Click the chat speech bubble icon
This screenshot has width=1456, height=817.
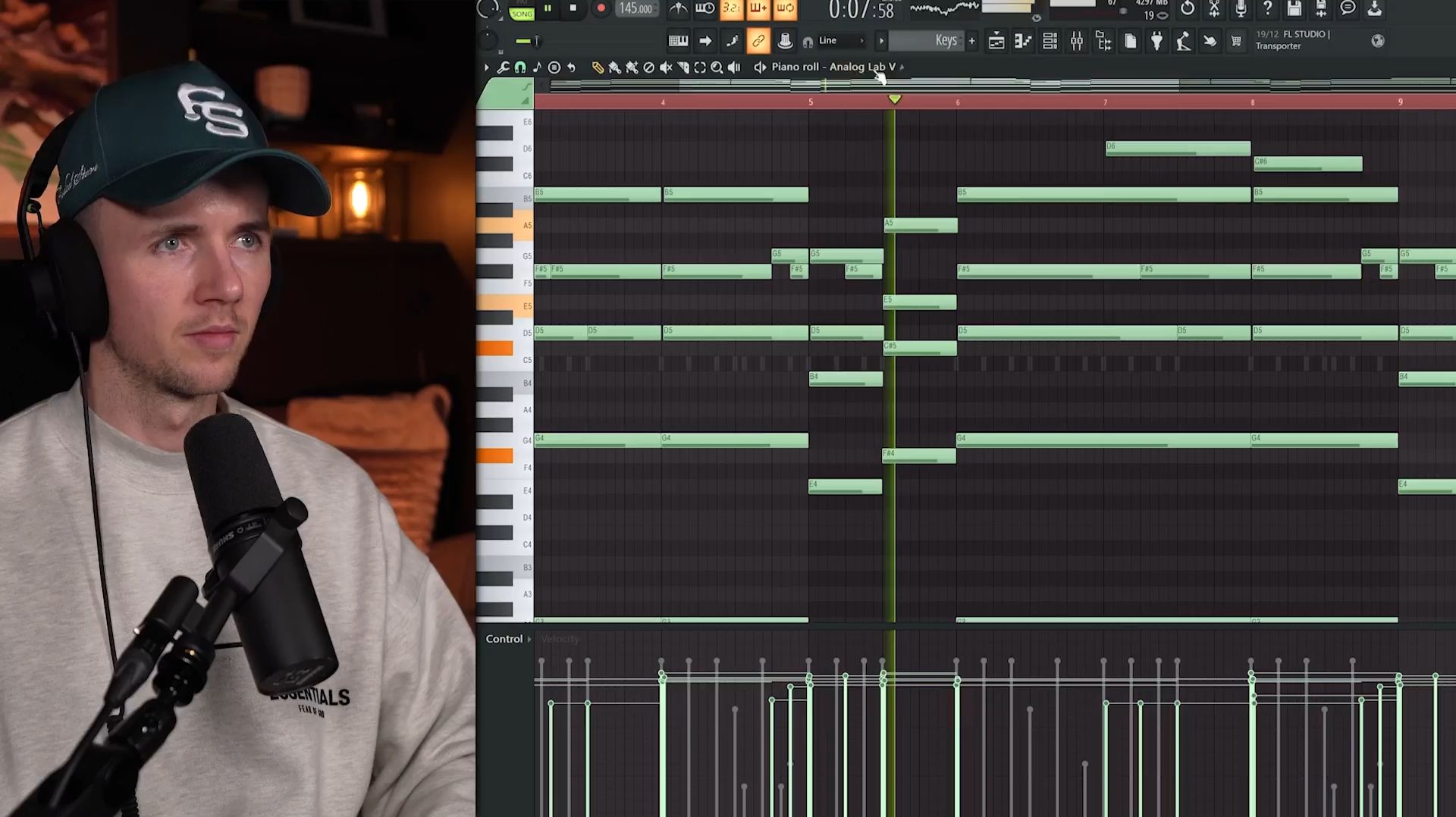point(1348,8)
